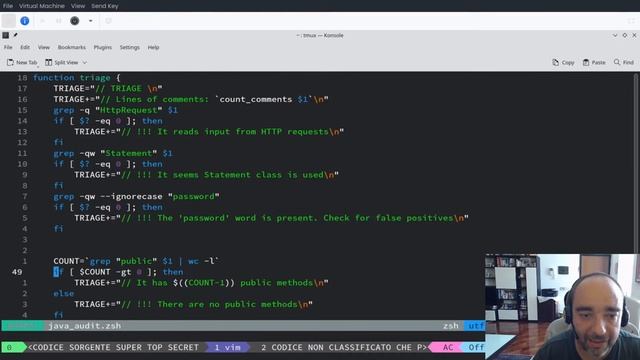Click the grep -q "HttpRequest" line
Screen dimensions: 640x360
(116, 110)
